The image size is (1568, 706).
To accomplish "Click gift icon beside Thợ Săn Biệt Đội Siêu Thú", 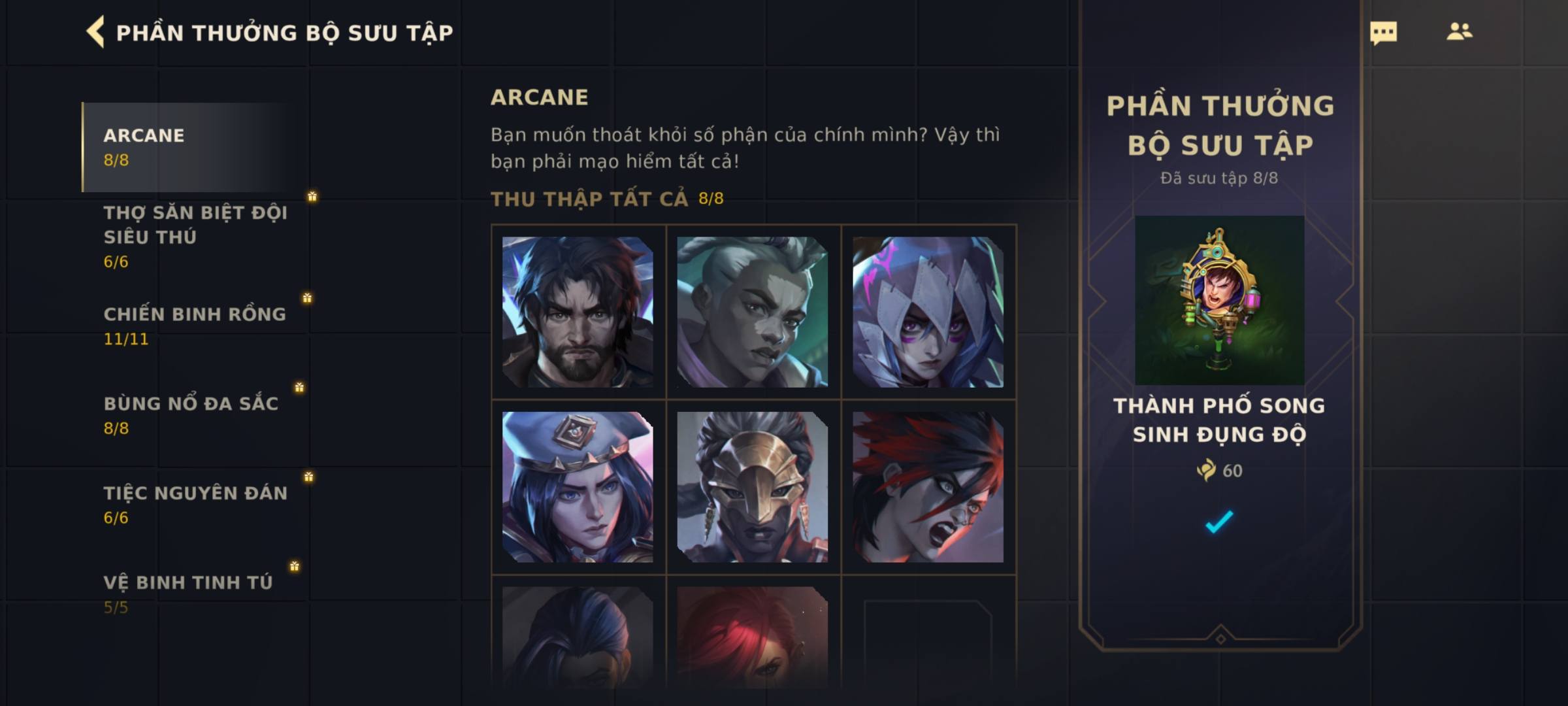I will (312, 196).
